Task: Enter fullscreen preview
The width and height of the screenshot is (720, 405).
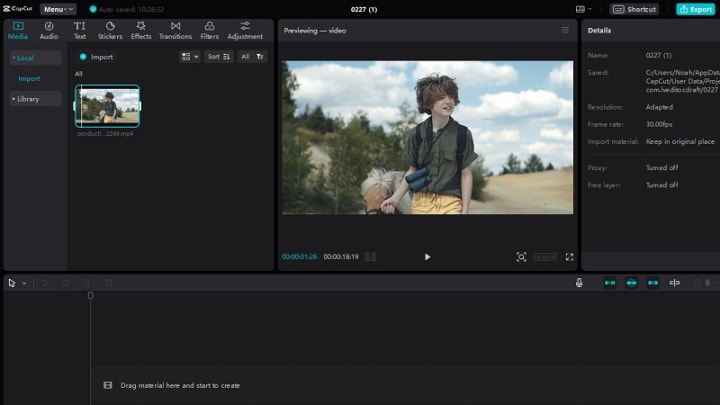Action: (x=569, y=257)
